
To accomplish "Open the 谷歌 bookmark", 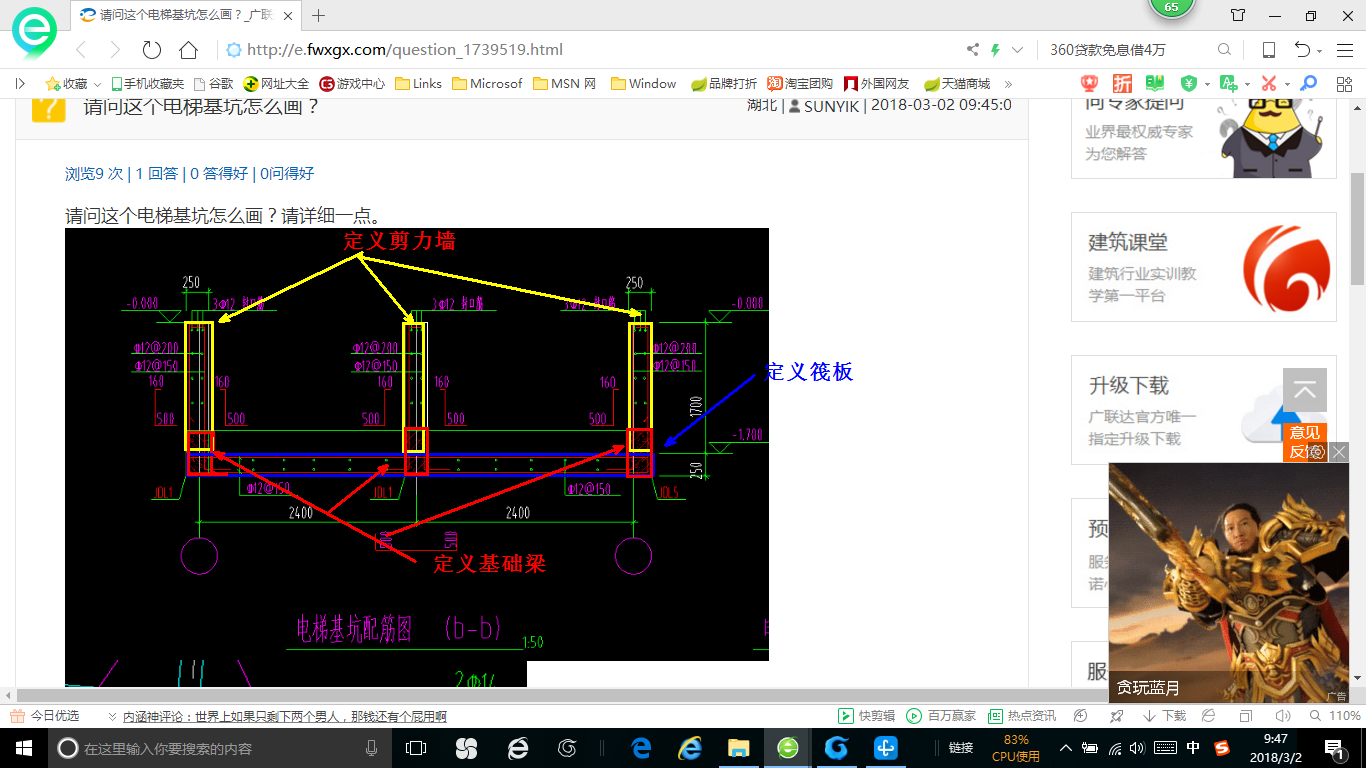I will 213,84.
